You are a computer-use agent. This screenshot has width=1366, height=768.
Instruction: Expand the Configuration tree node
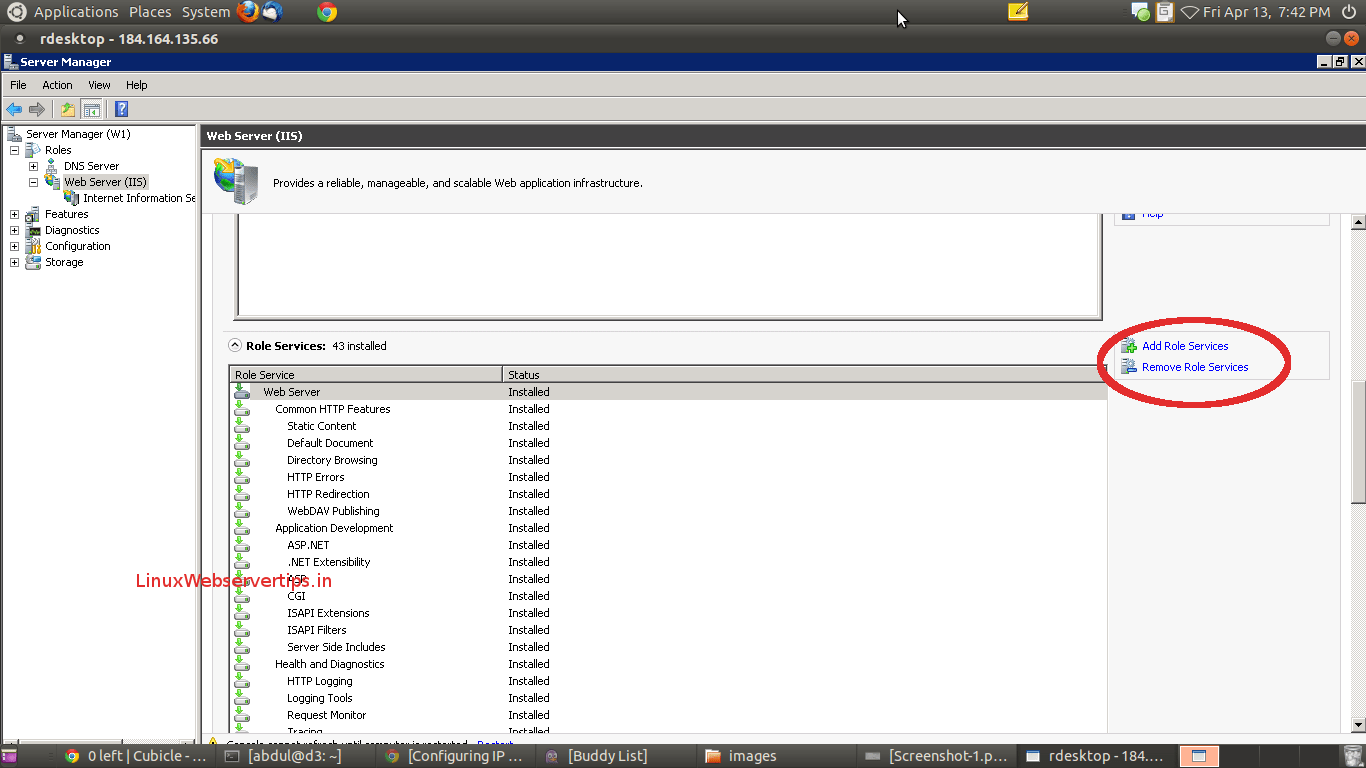coord(14,246)
